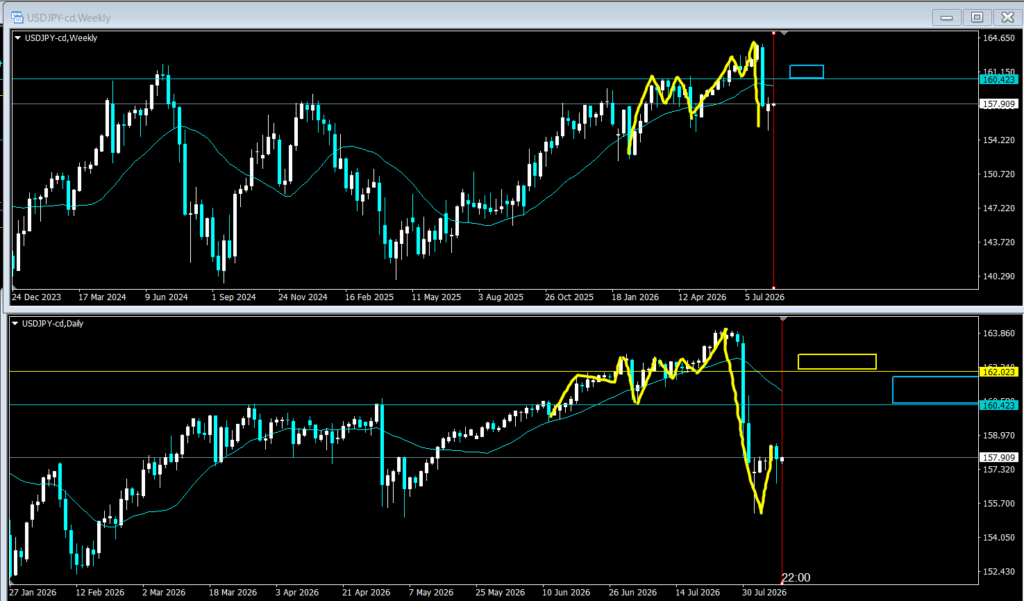Open the triangle menu beside USDJPY-cd,Weekly label
This screenshot has width=1024, height=601.
click(x=18, y=38)
